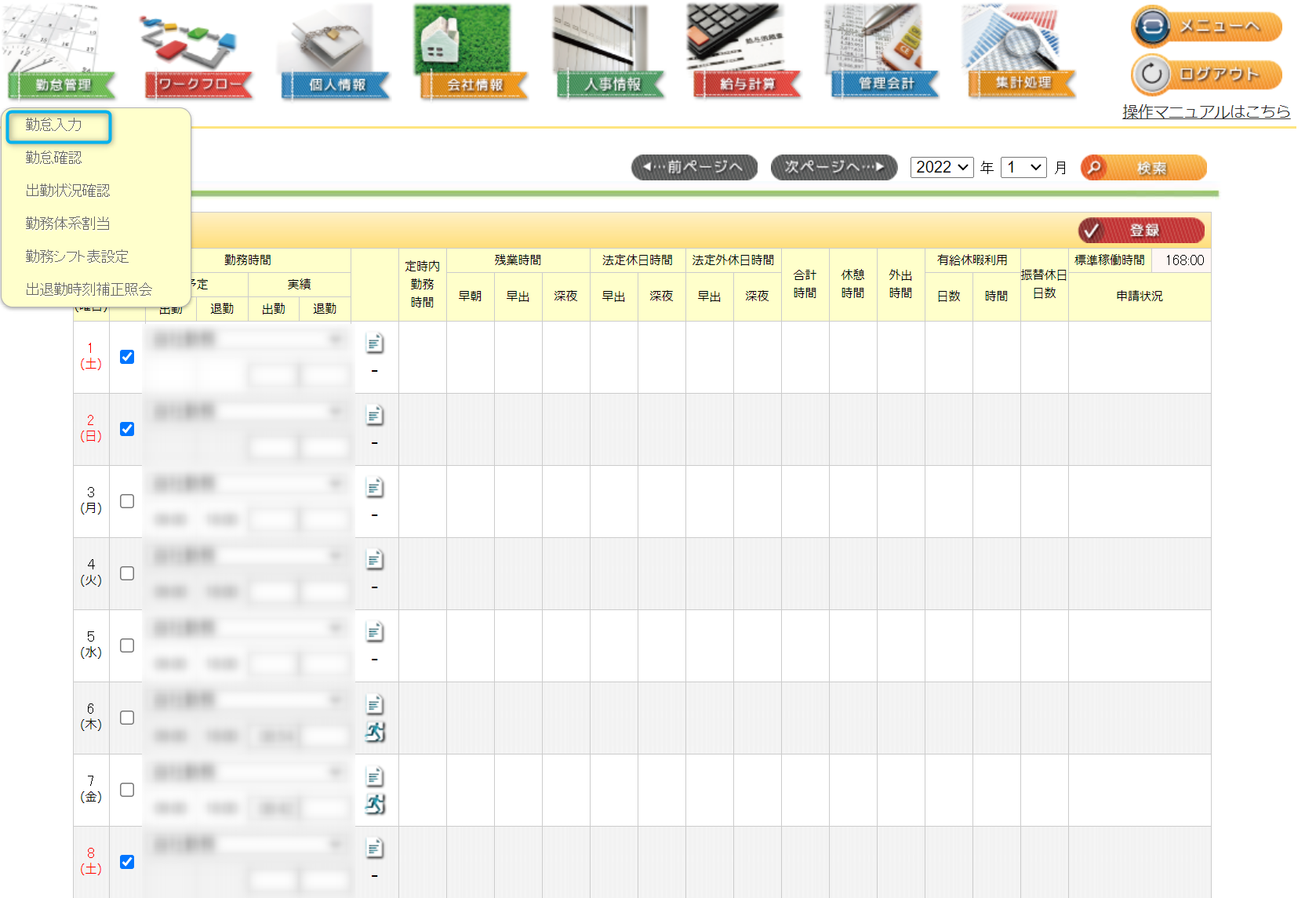Click the memo note icon for day 1
Screen dimensions: 1316x898
(375, 343)
